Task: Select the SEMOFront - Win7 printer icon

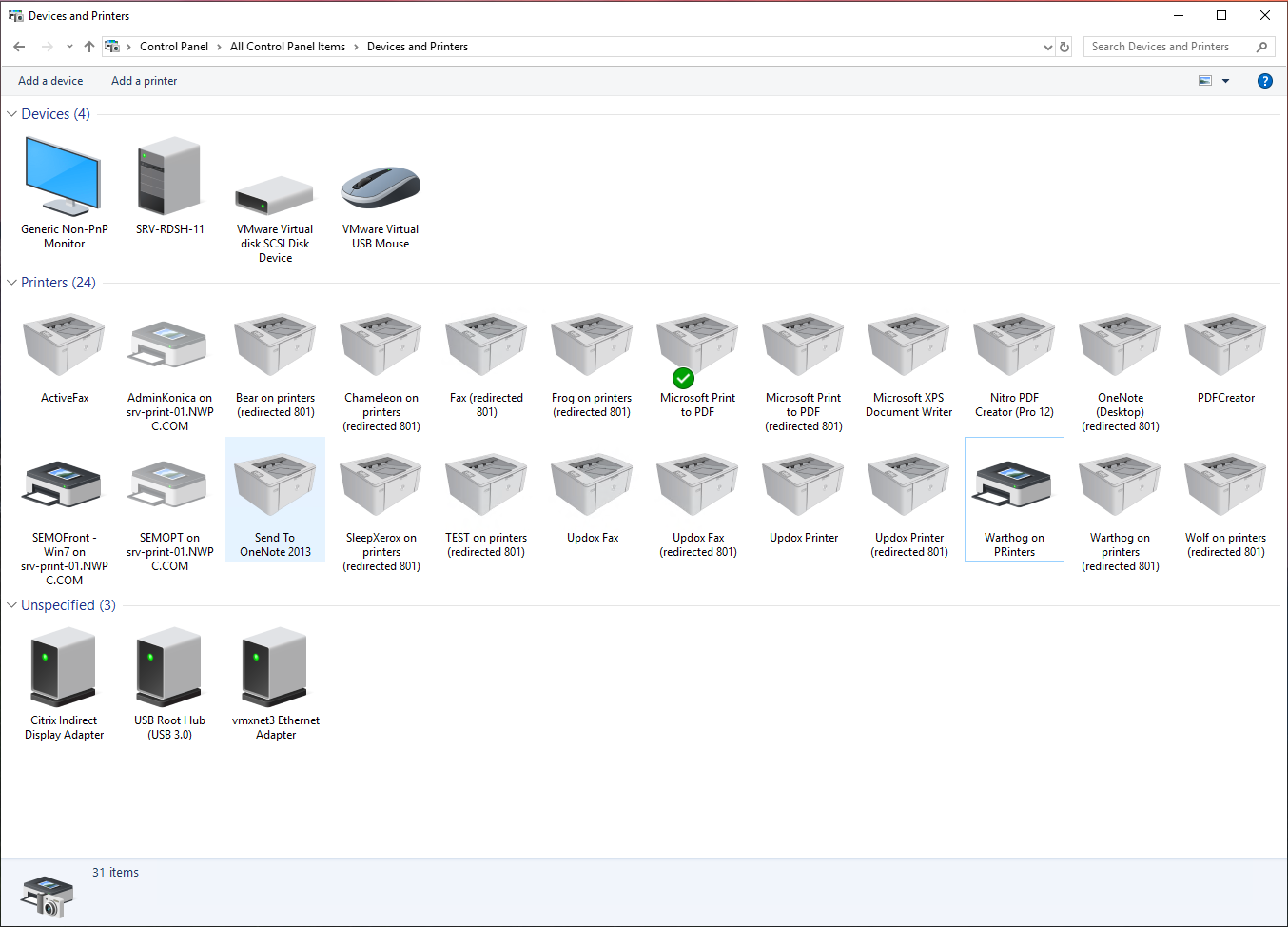Action: 64,484
